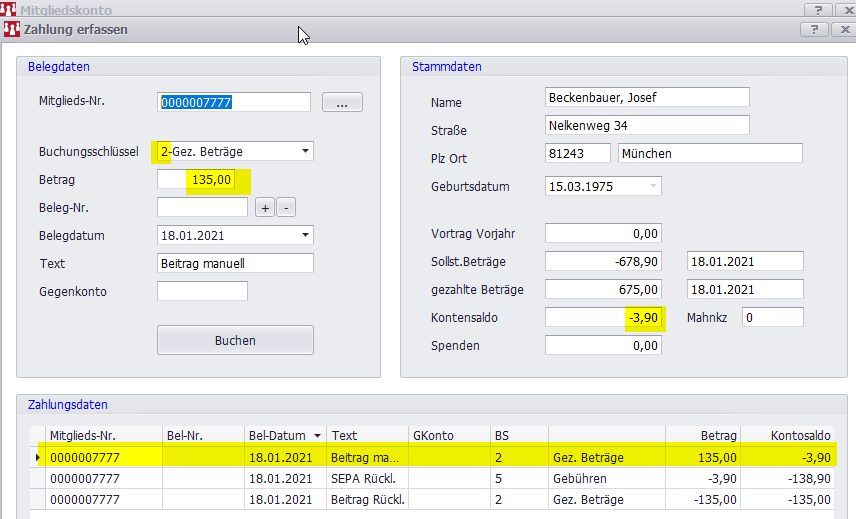Viewport: 856px width, 519px height.
Task: Open the Geburtsdatum dropdown
Action: [x=653, y=187]
